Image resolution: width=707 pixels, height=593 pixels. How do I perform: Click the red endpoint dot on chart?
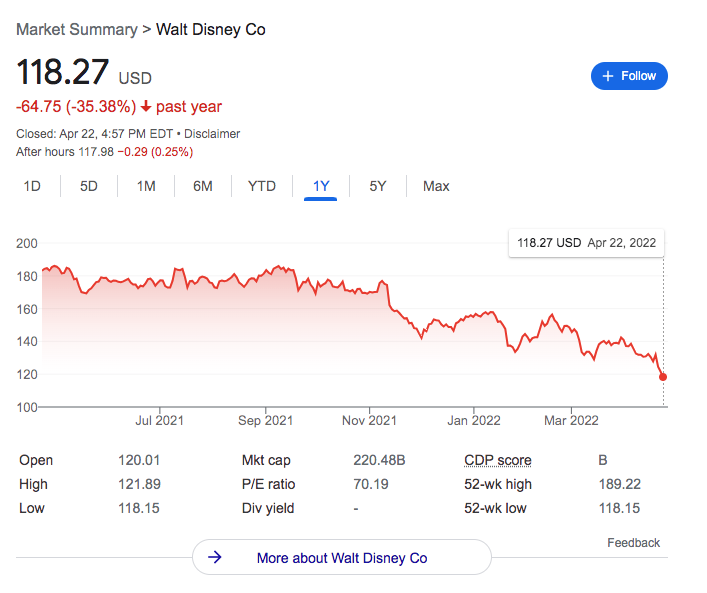click(x=663, y=377)
